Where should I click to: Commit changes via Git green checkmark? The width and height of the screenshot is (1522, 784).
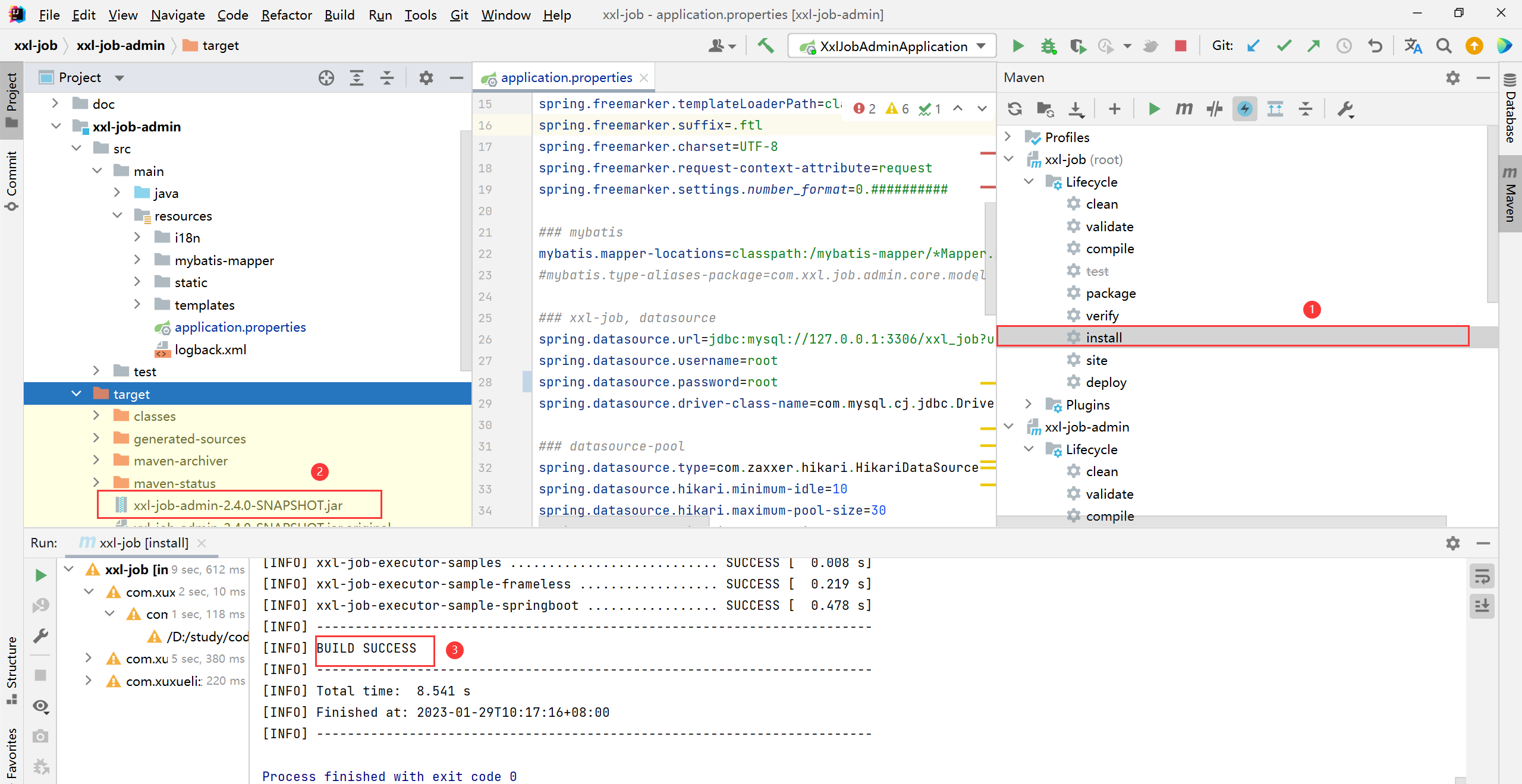(1284, 46)
